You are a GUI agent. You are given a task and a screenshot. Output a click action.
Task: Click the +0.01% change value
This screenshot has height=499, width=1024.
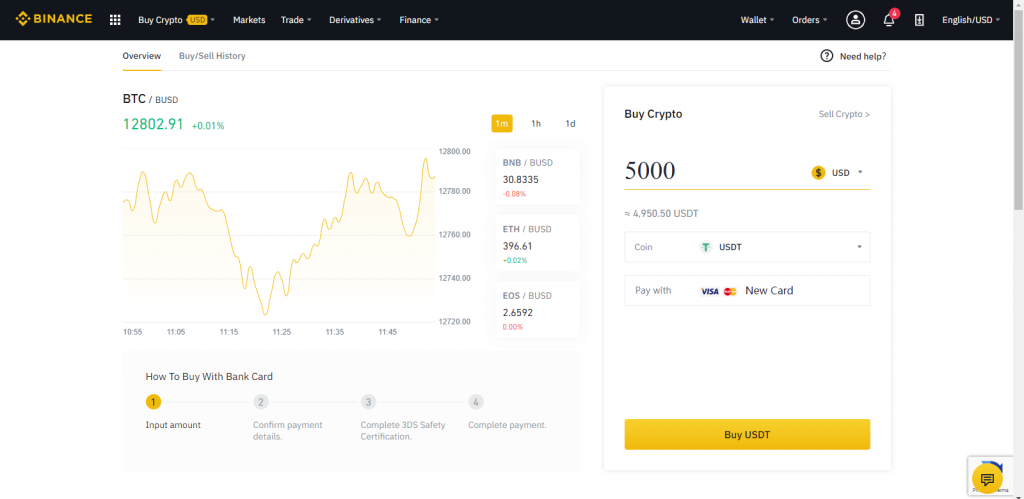pos(208,125)
